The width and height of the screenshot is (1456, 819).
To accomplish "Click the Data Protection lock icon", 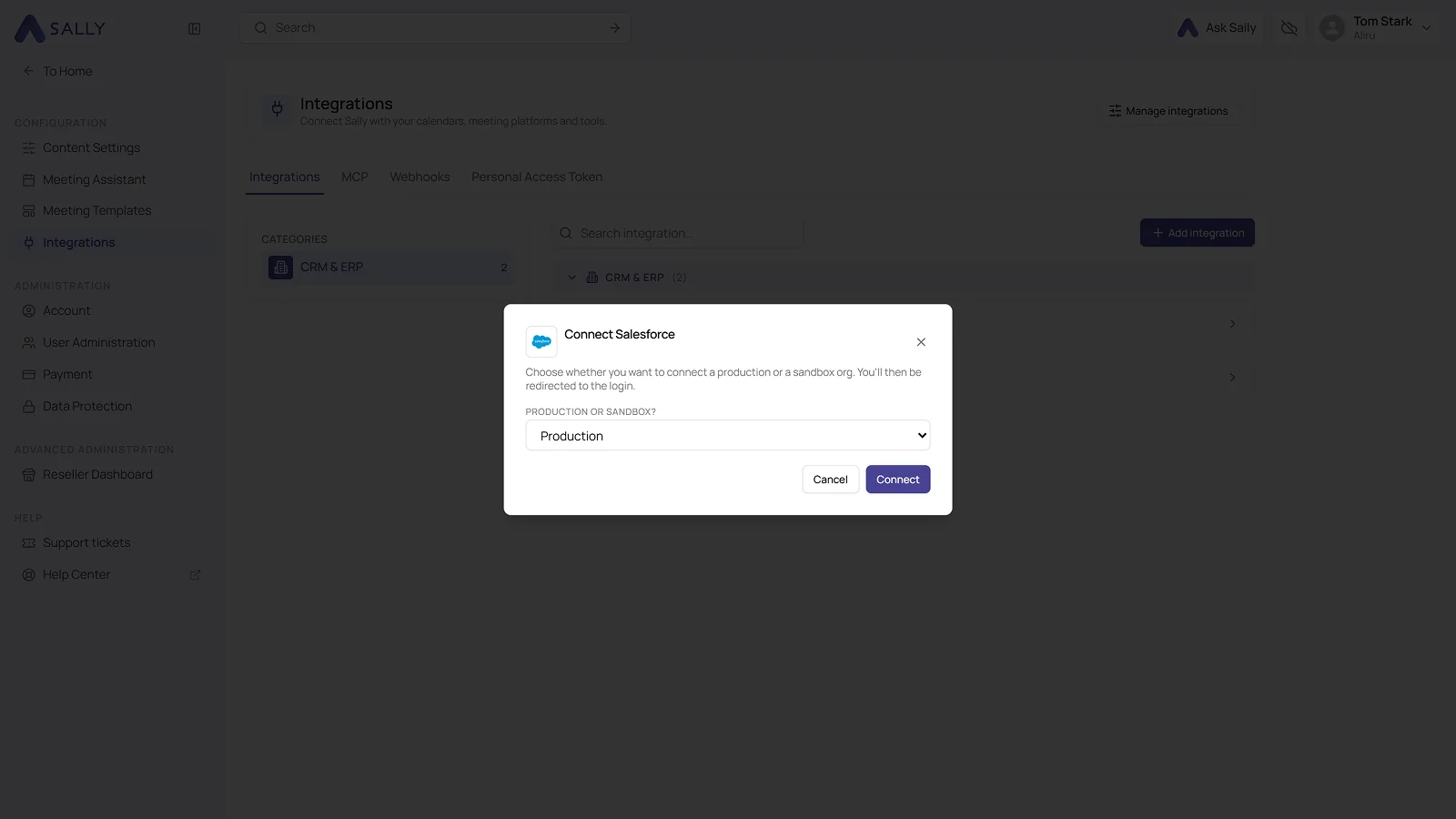I will tap(29, 406).
